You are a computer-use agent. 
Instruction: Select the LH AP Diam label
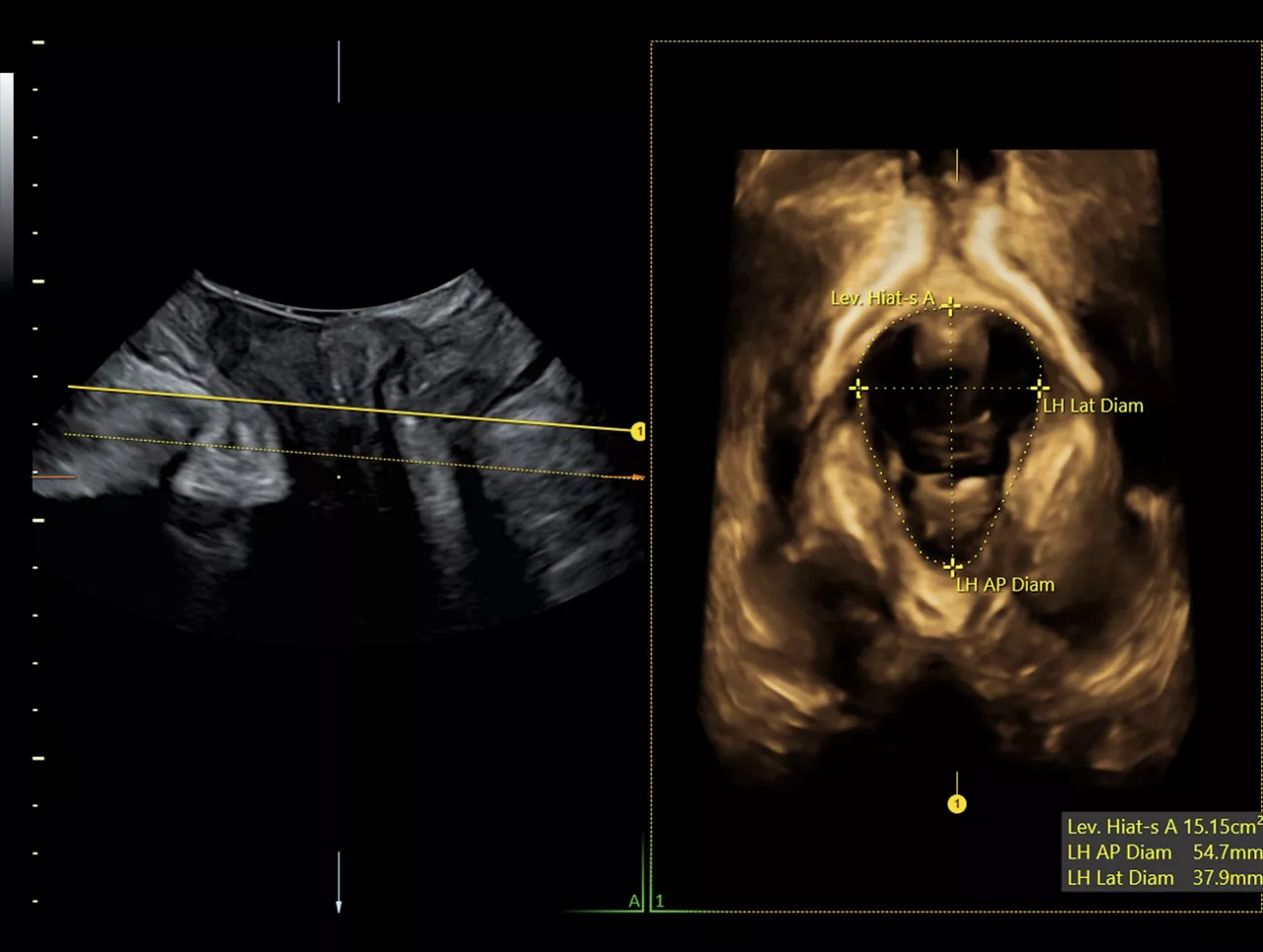(x=1005, y=585)
